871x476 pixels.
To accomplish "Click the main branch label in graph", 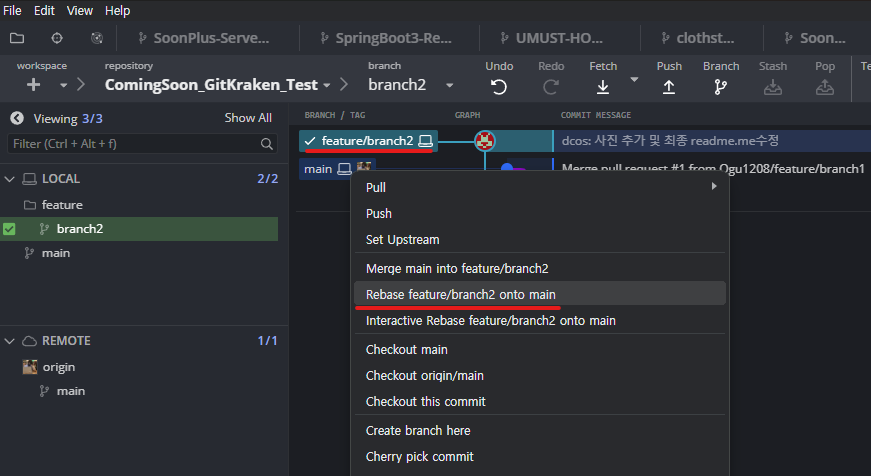I will pyautogui.click(x=337, y=169).
